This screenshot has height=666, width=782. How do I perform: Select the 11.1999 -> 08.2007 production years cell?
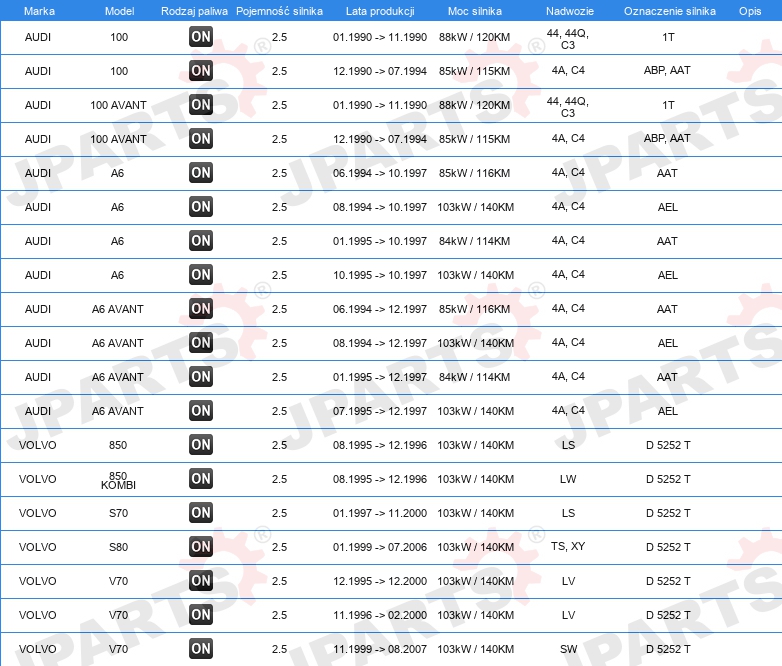pyautogui.click(x=380, y=649)
